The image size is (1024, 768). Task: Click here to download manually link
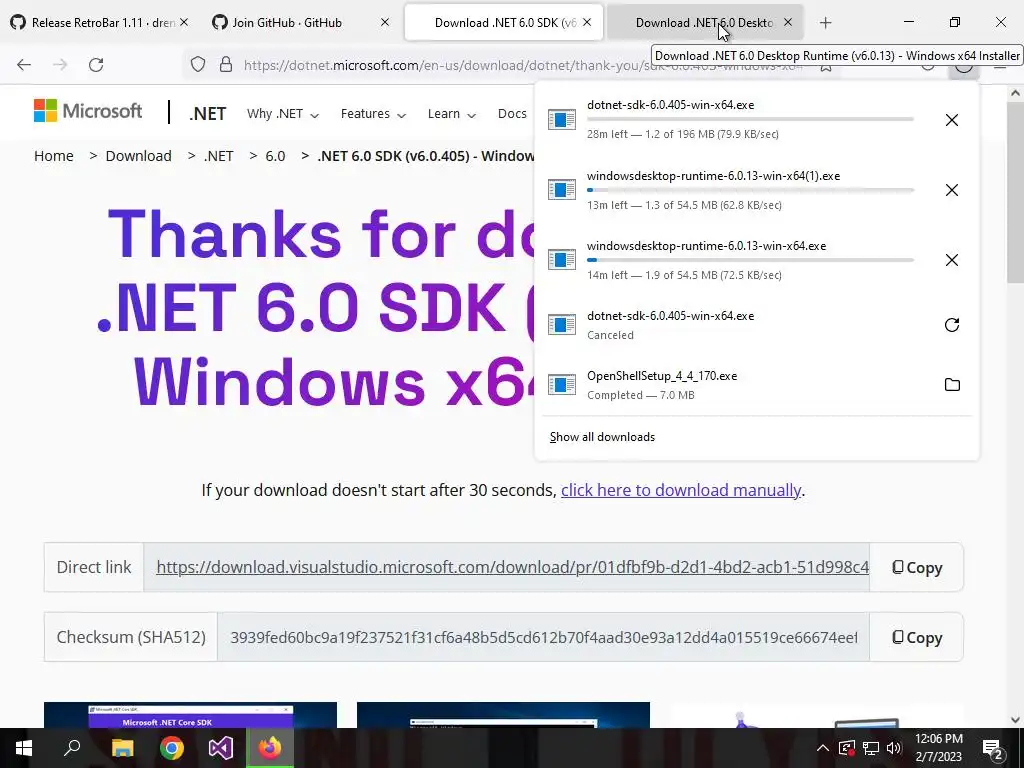pyautogui.click(x=680, y=490)
